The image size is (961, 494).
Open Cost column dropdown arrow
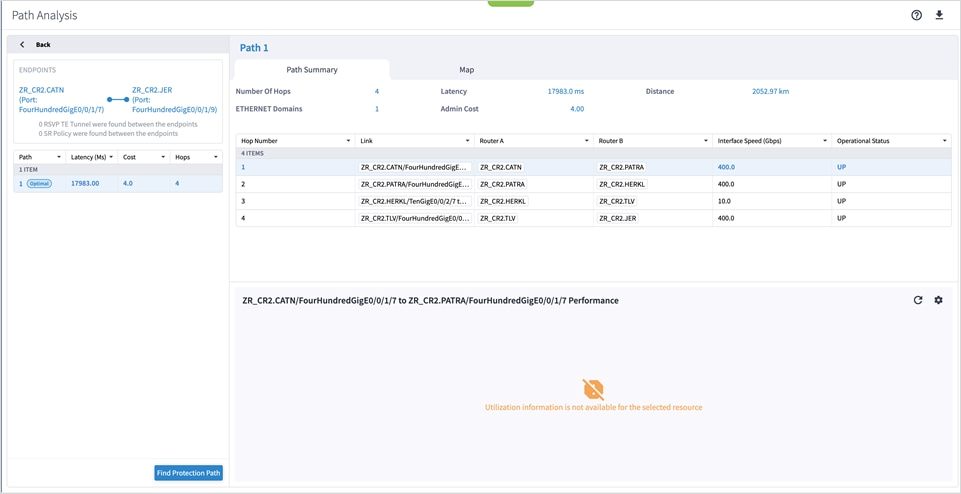(163, 158)
